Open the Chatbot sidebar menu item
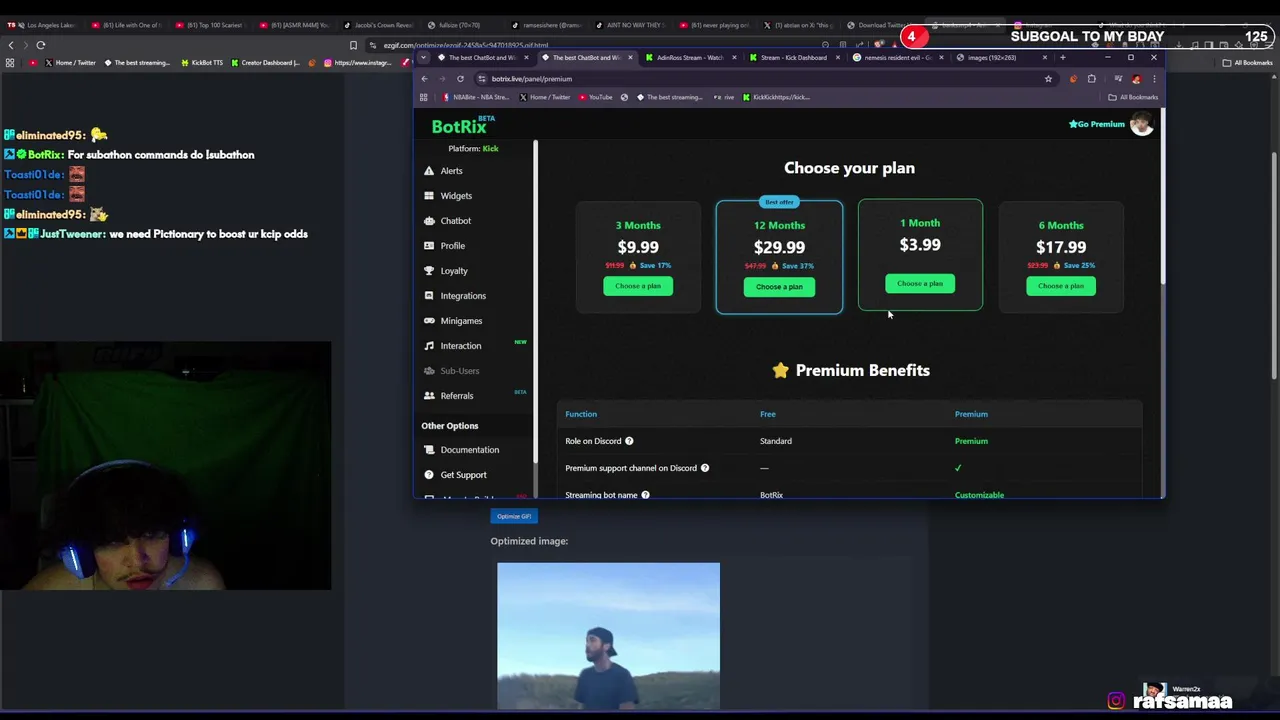The image size is (1280, 720). [x=455, y=221]
